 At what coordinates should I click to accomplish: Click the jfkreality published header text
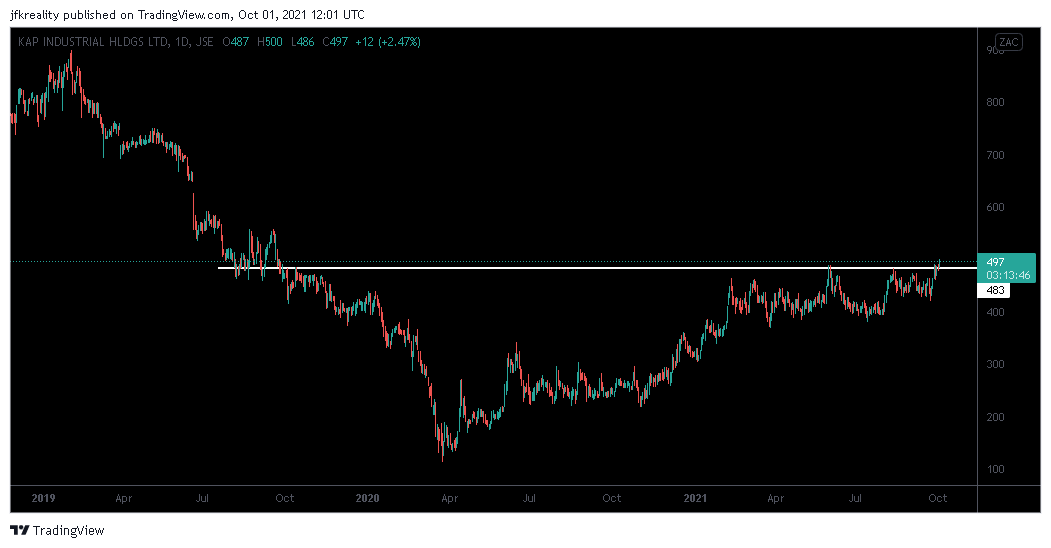click(x=188, y=15)
